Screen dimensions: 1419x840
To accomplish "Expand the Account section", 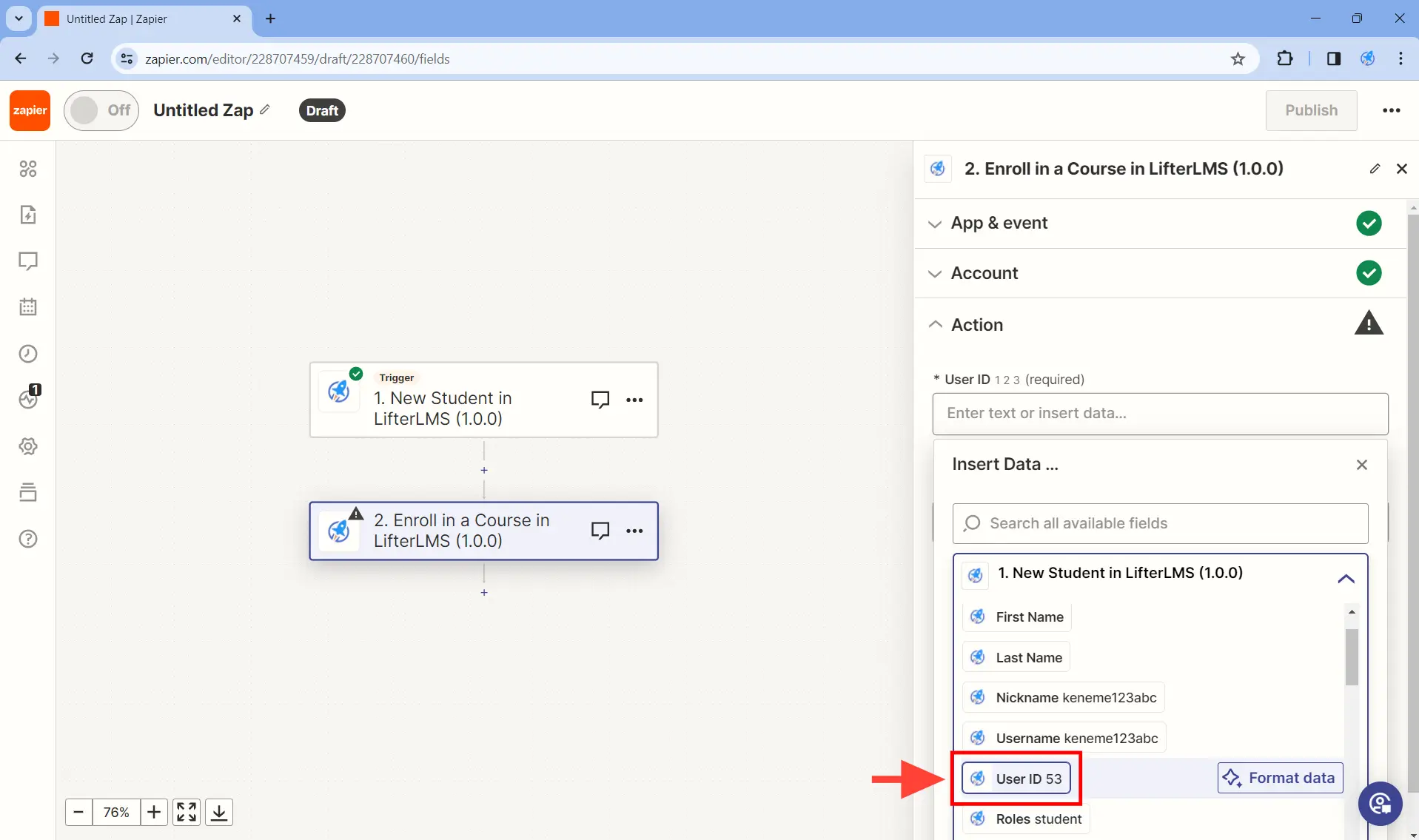I will click(1160, 273).
